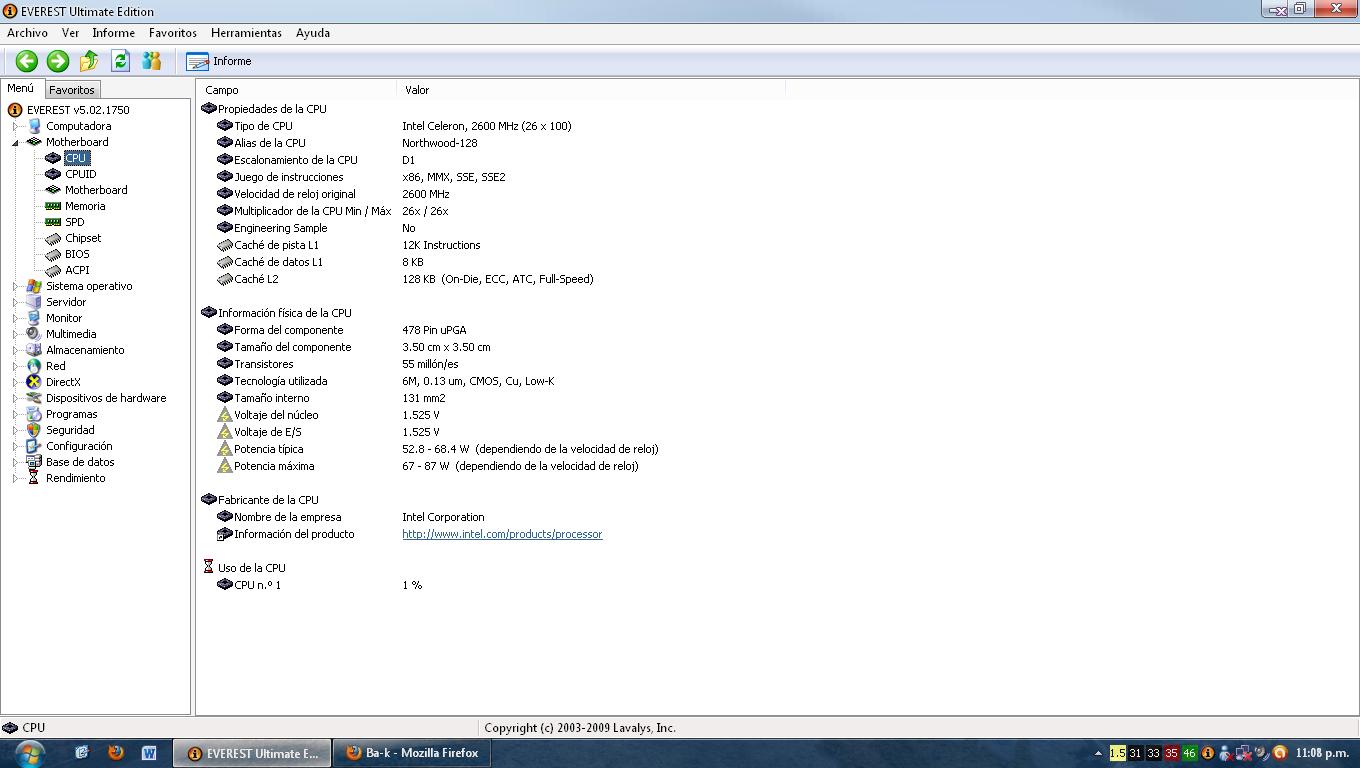Expand the Sistema operativo node
This screenshot has width=1360, height=768.
point(16,286)
